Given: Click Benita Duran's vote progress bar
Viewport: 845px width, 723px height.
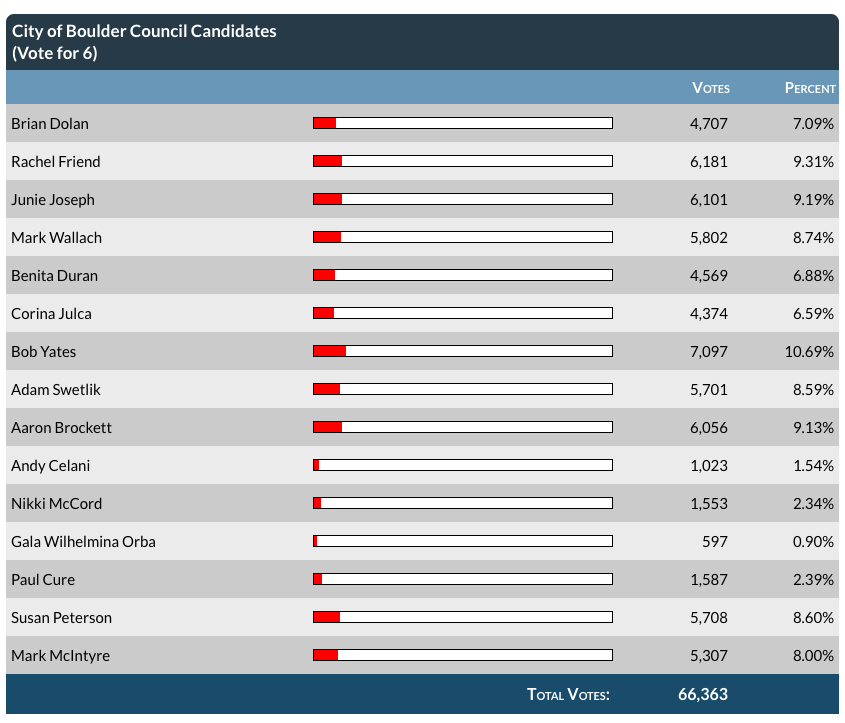Looking at the screenshot, I should [x=462, y=275].
